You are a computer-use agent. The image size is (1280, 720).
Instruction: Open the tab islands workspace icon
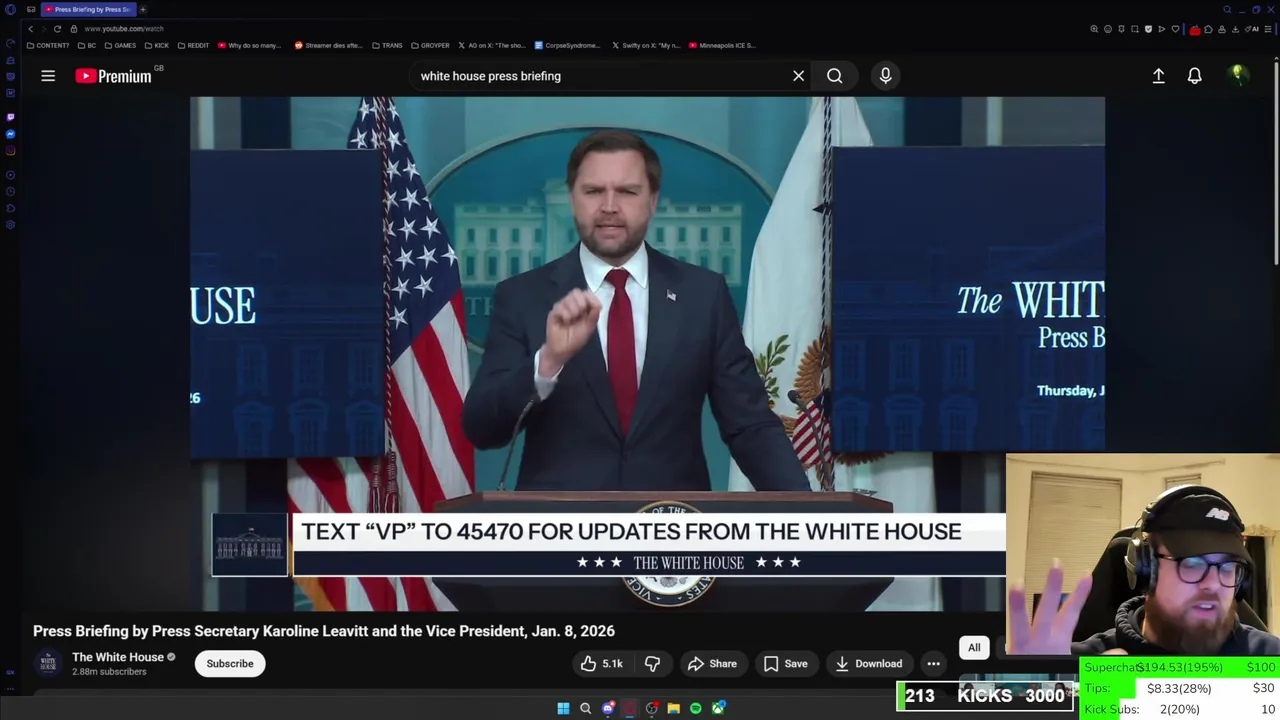point(31,9)
